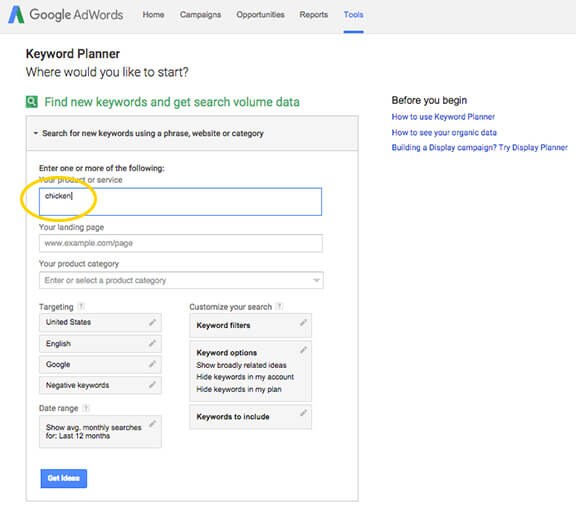Click 'Show broadly related ideas' text
Screen dimensions: 576x509
coord(241,365)
